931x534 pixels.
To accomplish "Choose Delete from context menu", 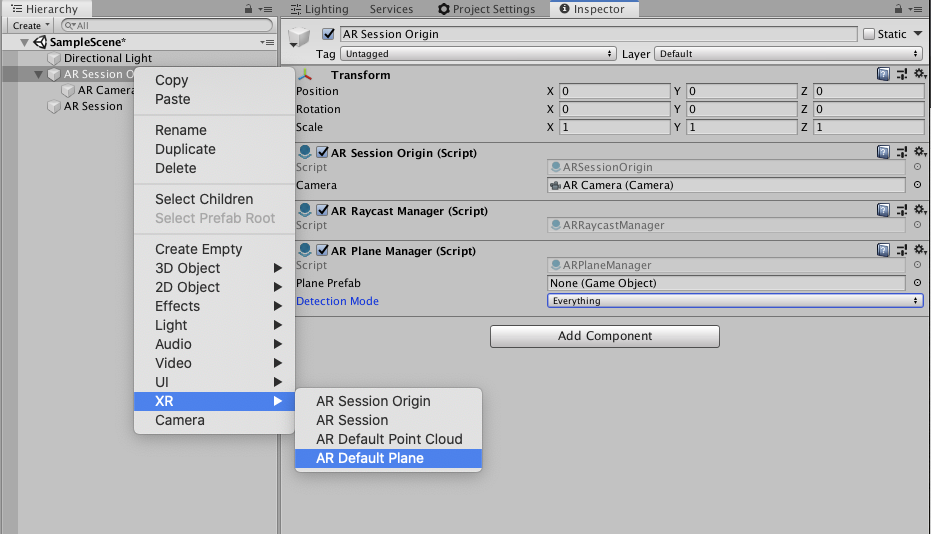I will [x=214, y=168].
